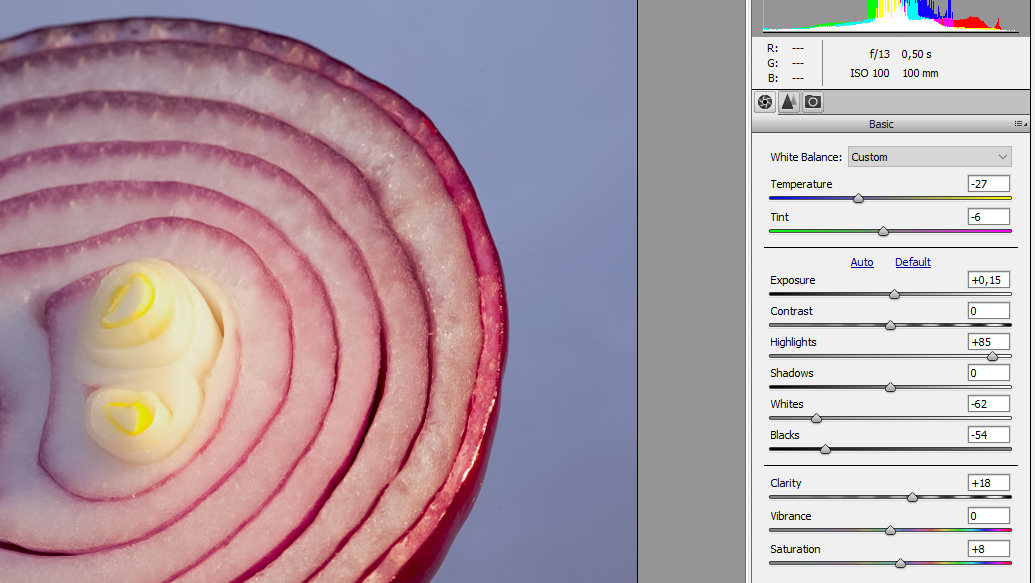Focus the Highlights value field showing +85
1035x583 pixels.
989,342
